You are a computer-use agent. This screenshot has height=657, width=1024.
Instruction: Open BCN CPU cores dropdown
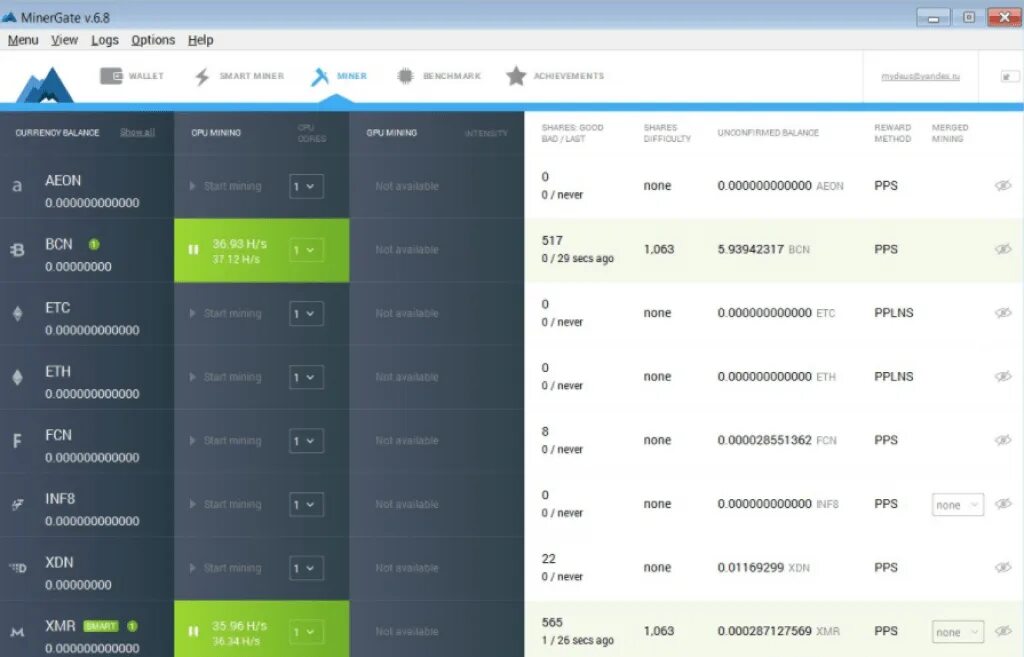point(306,250)
